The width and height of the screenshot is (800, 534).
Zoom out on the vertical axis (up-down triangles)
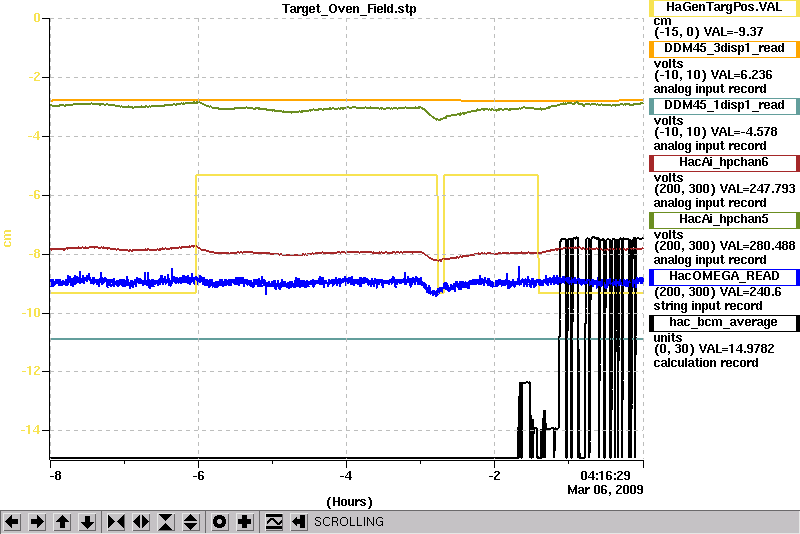[x=191, y=522]
